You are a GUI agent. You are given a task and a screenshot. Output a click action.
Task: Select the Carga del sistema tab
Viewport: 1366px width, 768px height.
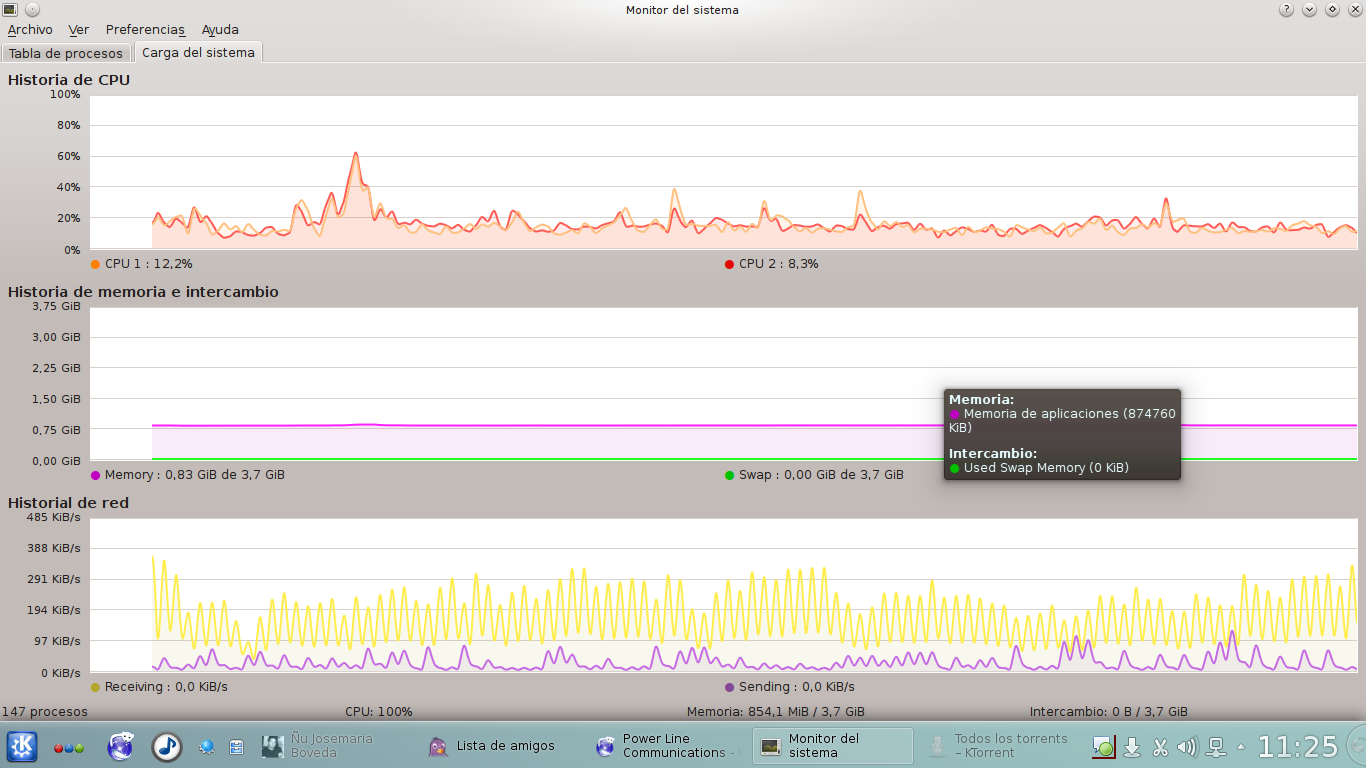198,52
